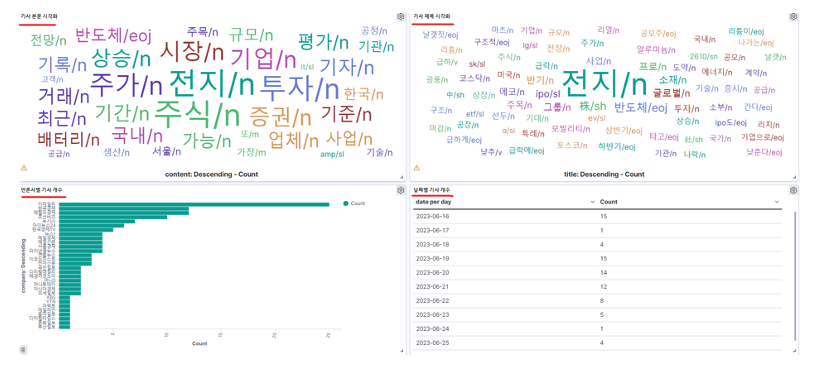Click 날짜별 기사 개수 panel title

[x=432, y=191]
